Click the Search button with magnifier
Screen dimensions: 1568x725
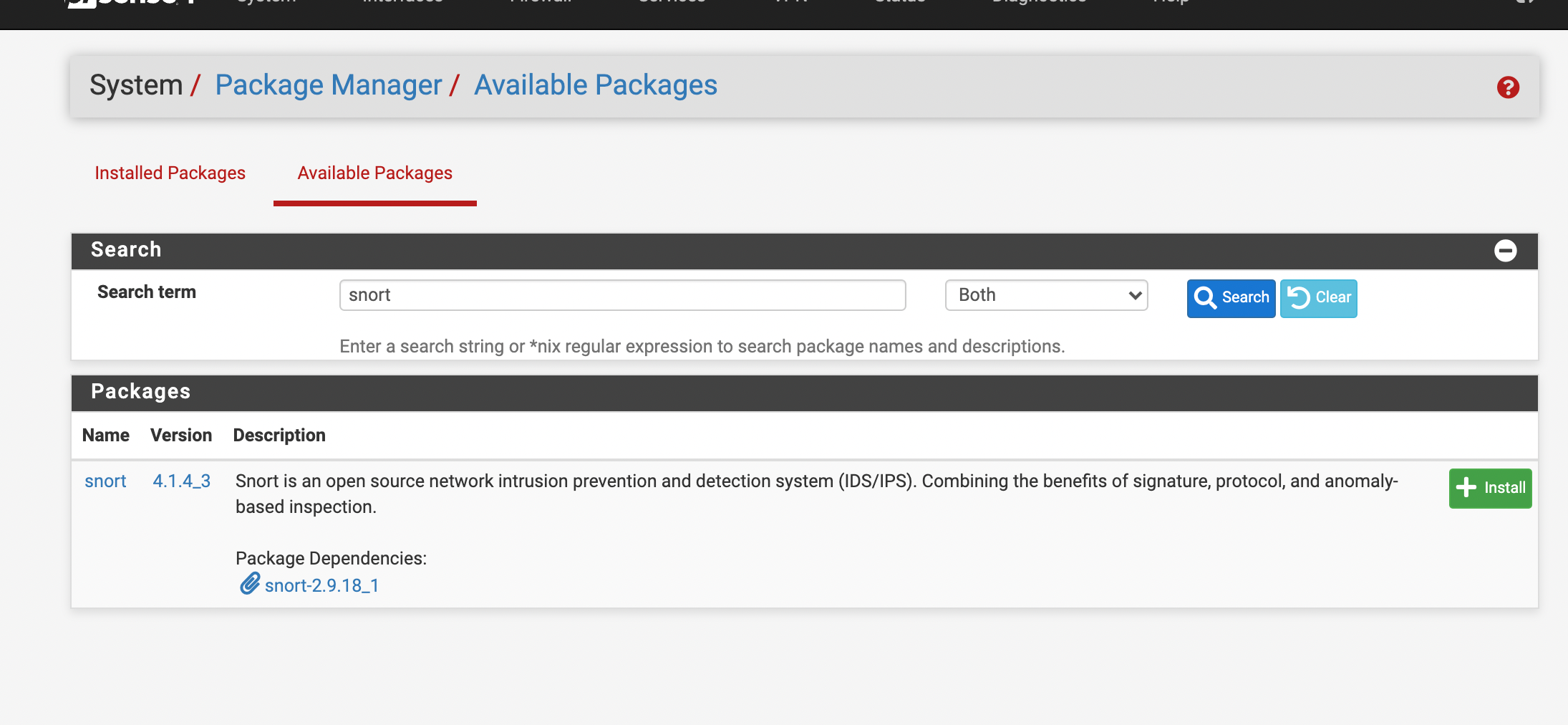(x=1231, y=298)
